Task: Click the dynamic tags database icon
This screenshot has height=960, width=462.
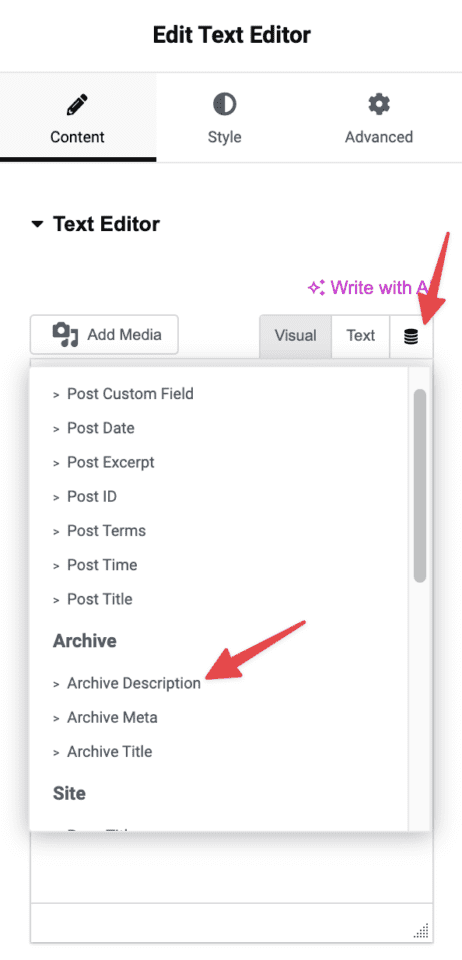Action: click(411, 337)
